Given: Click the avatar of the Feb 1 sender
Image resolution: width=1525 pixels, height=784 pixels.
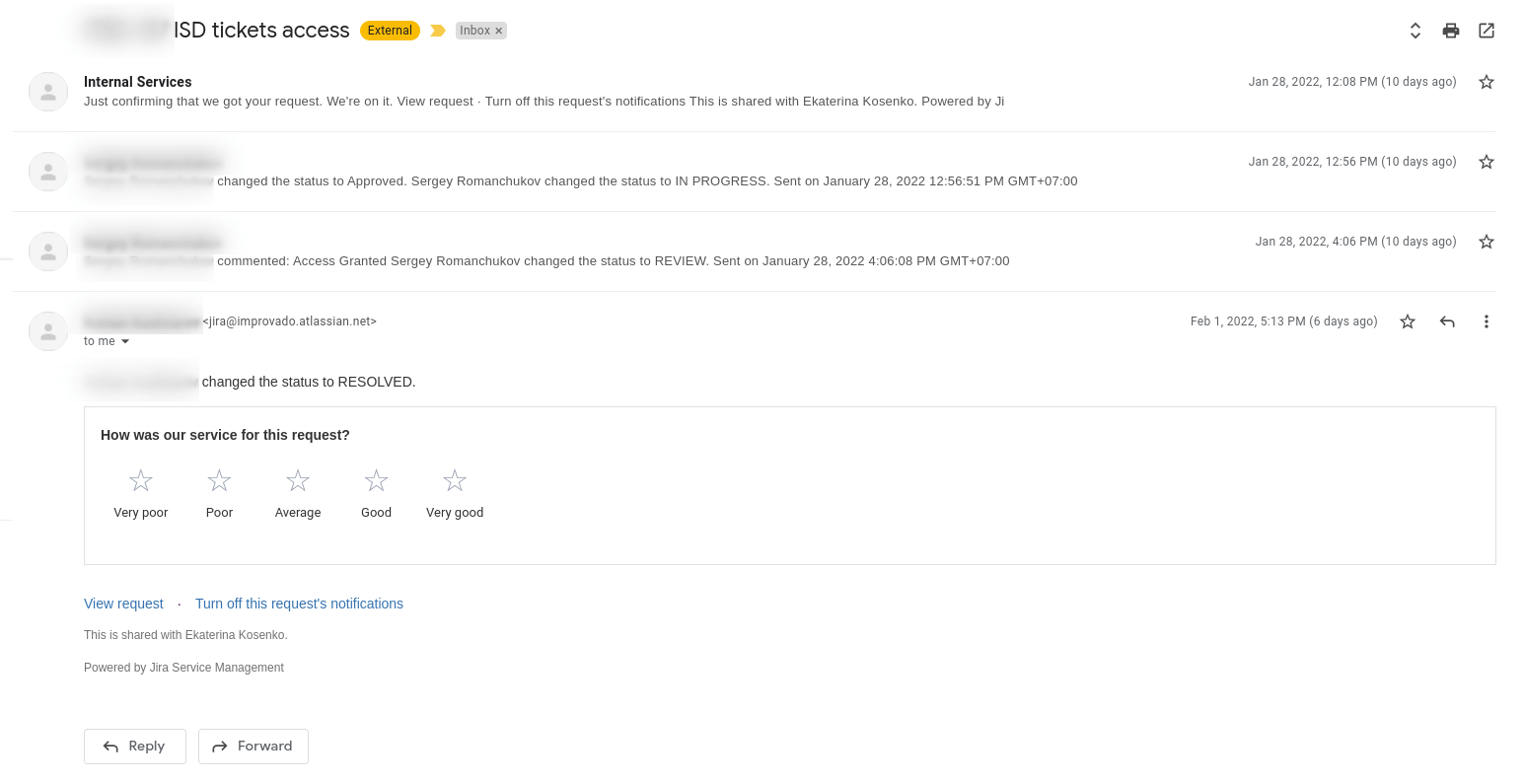Looking at the screenshot, I should click(x=48, y=331).
